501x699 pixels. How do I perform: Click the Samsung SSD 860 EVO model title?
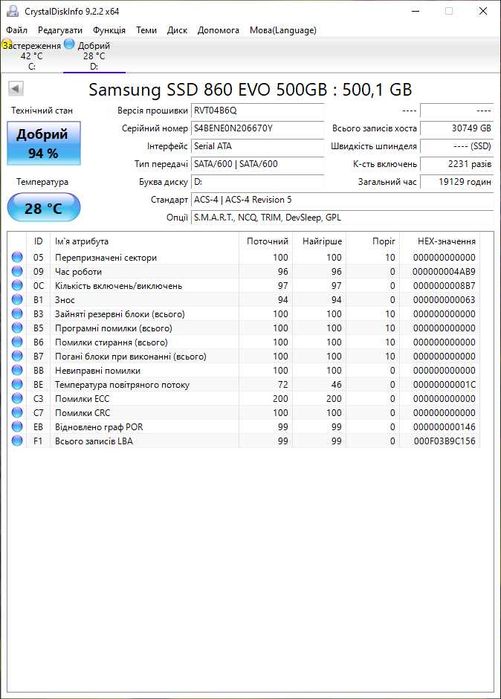250,89
